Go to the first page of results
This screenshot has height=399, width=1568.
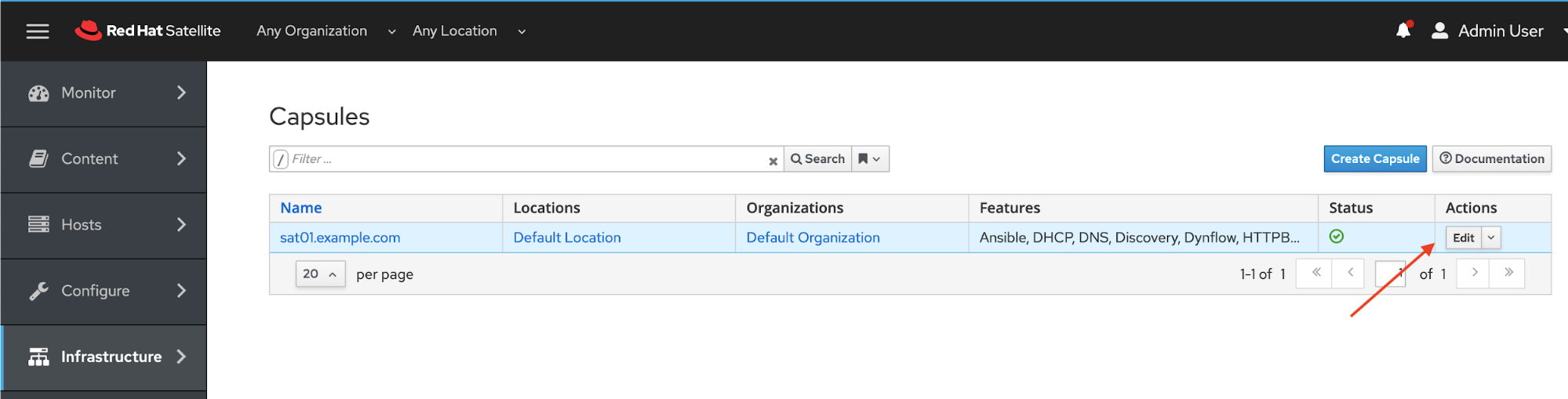1315,273
